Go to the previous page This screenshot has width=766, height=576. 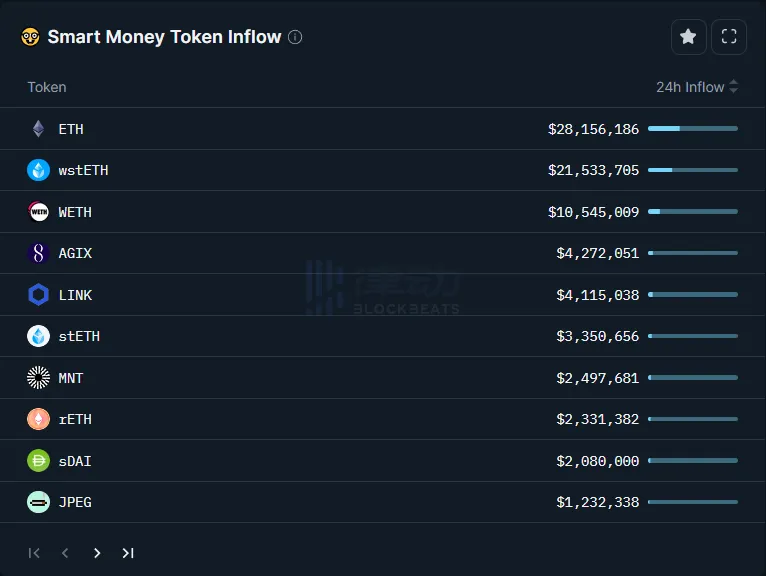coord(66,553)
